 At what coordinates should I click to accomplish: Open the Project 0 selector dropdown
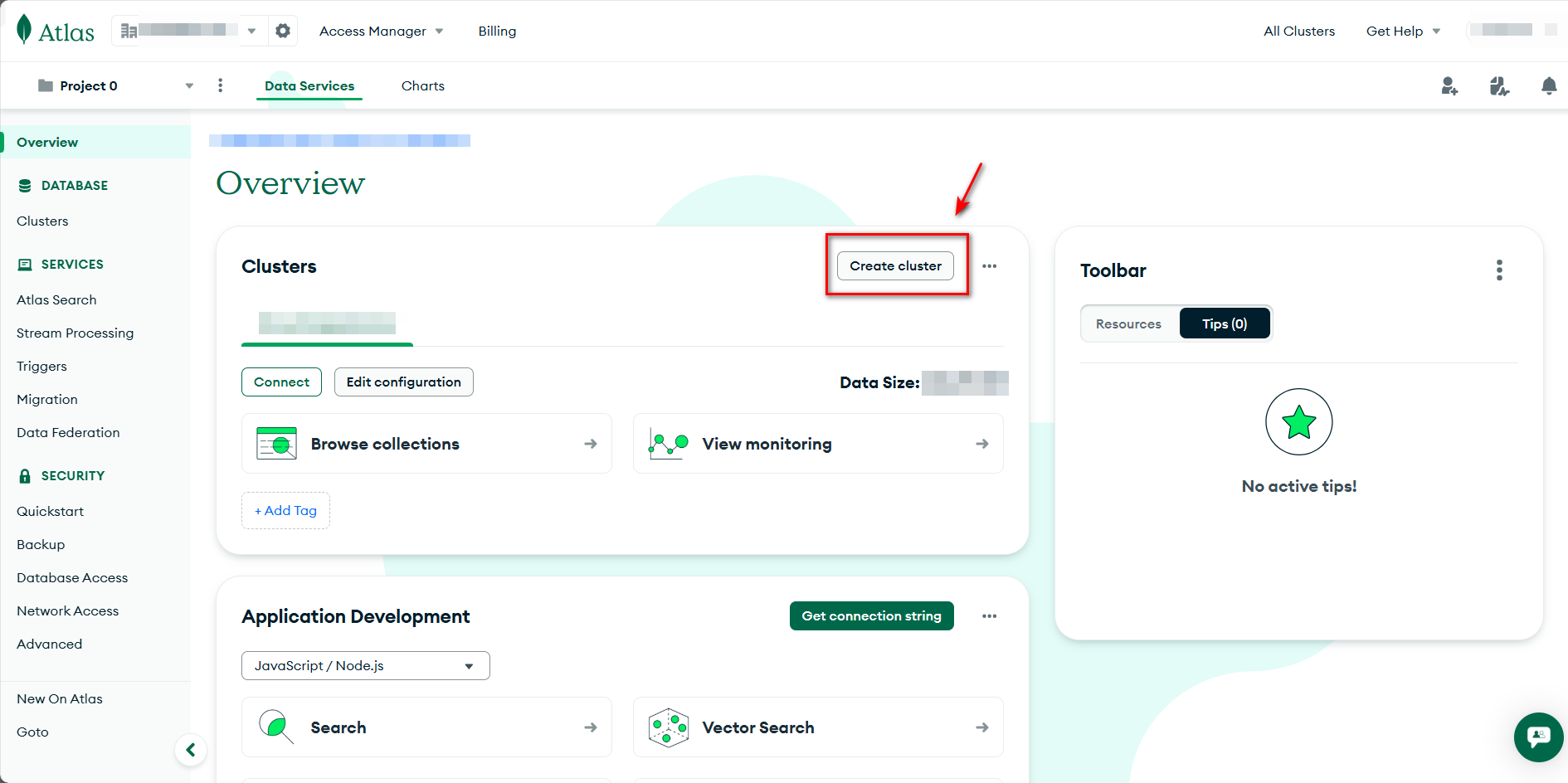tap(115, 86)
